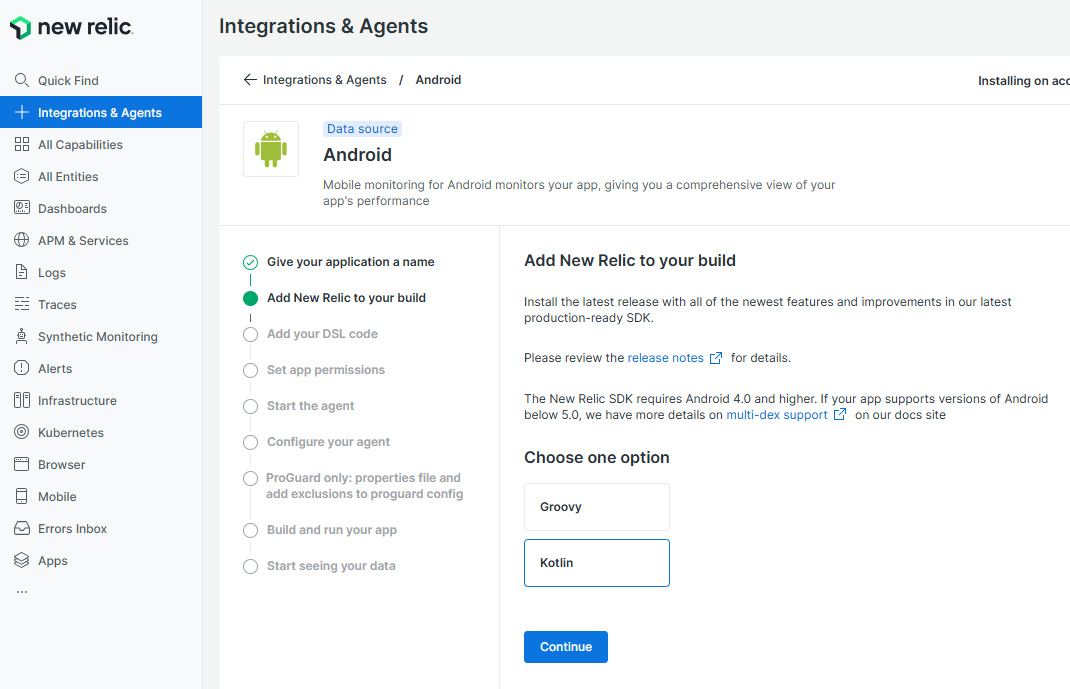Click the Android data source heading

358,155
